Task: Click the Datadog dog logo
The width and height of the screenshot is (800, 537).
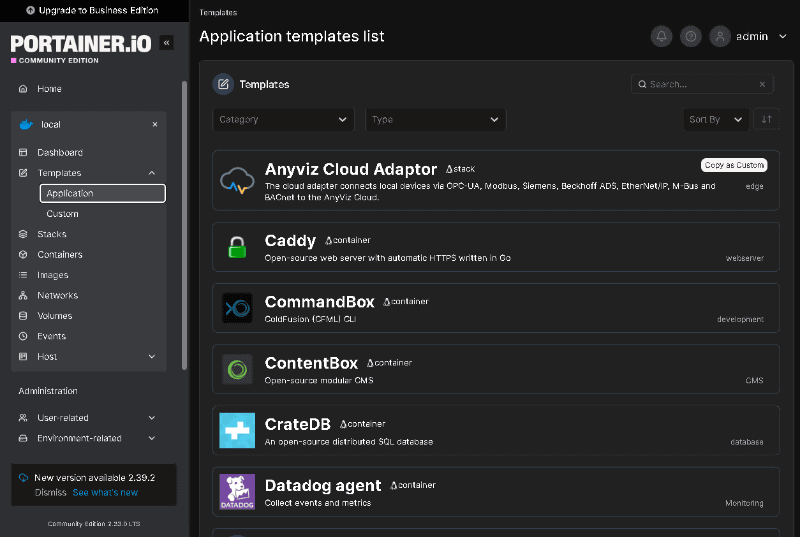Action: [x=237, y=492]
